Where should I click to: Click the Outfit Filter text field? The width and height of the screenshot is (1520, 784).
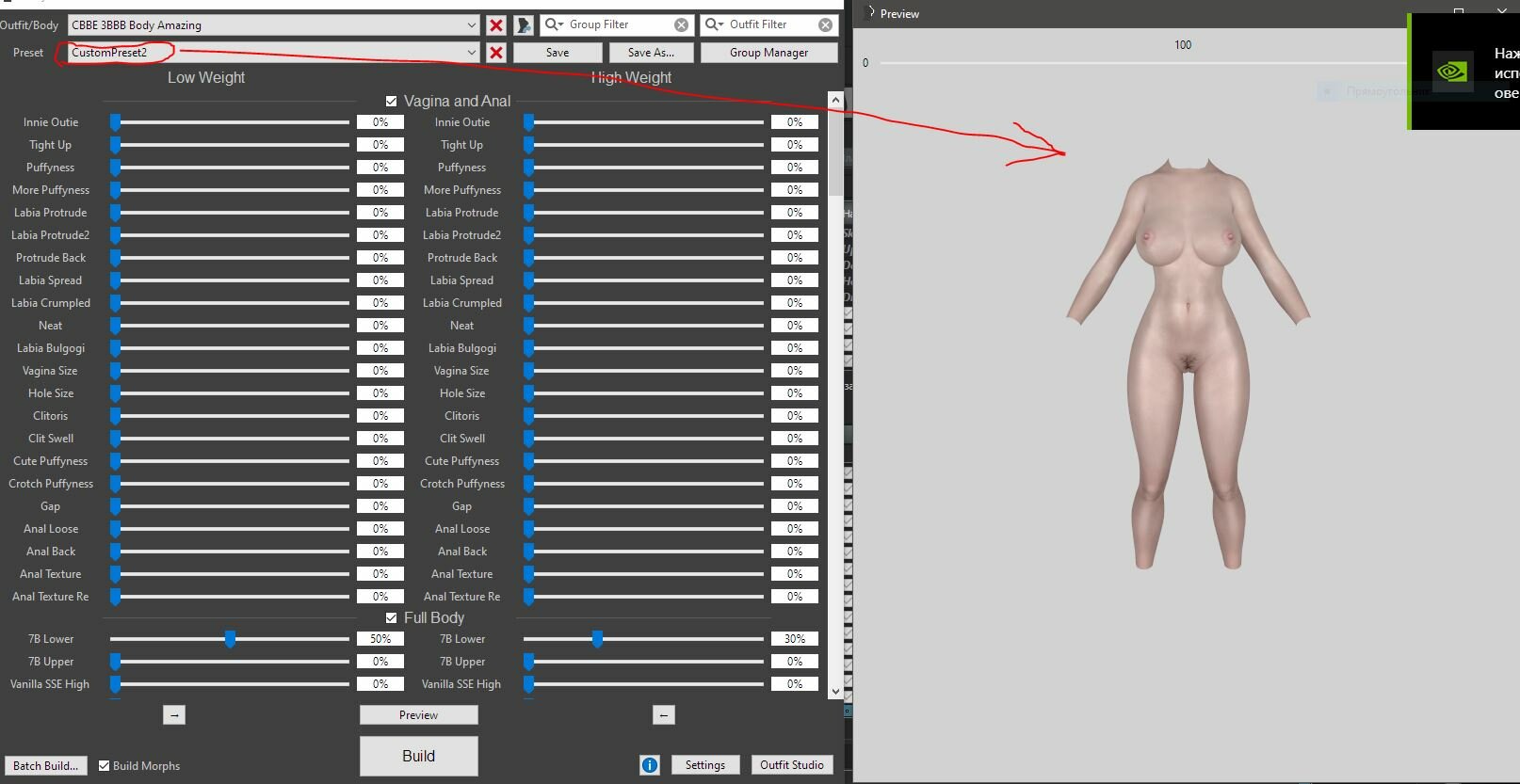point(771,24)
